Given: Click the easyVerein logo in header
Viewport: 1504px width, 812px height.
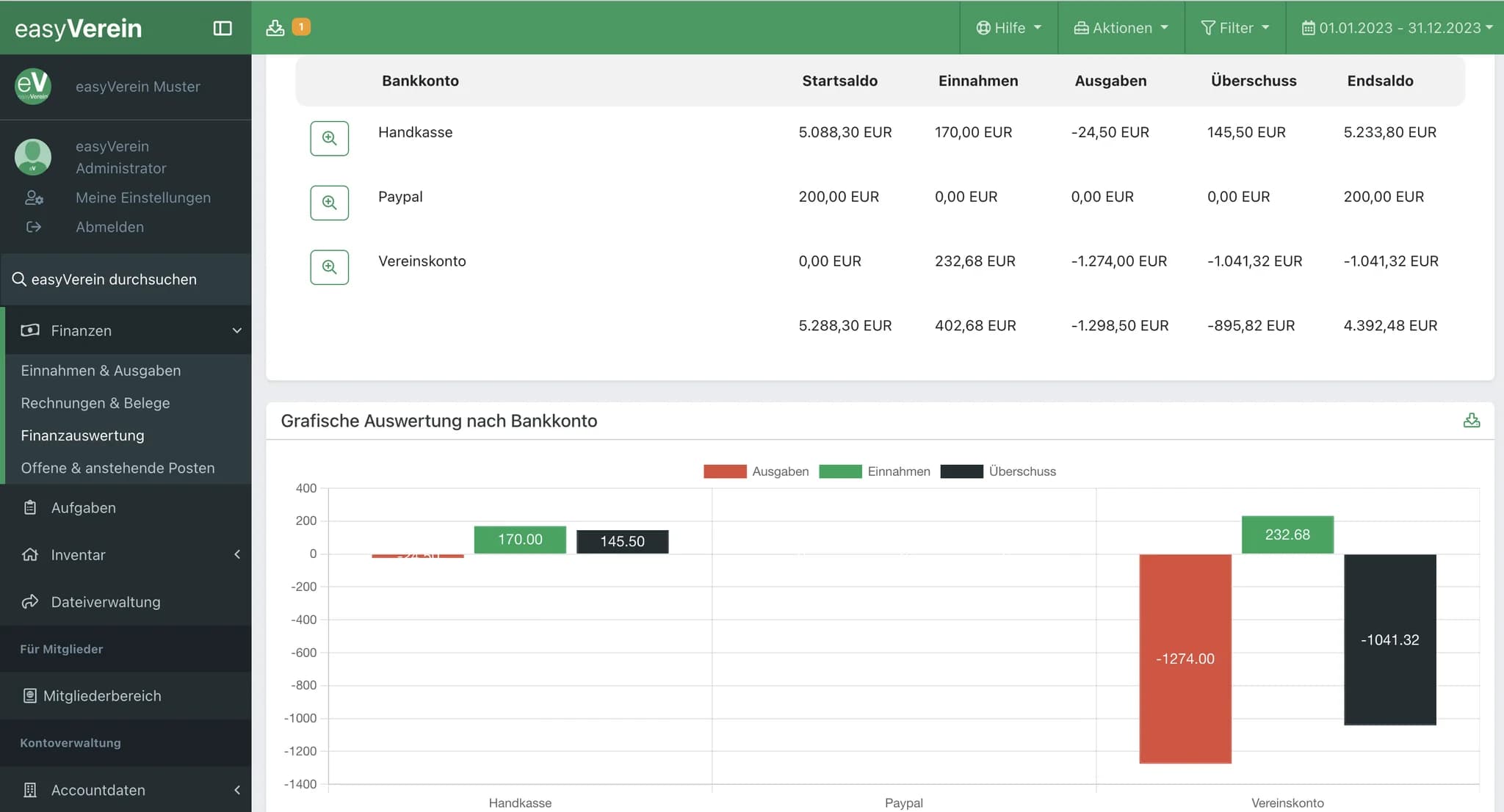Looking at the screenshot, I should coord(78,28).
